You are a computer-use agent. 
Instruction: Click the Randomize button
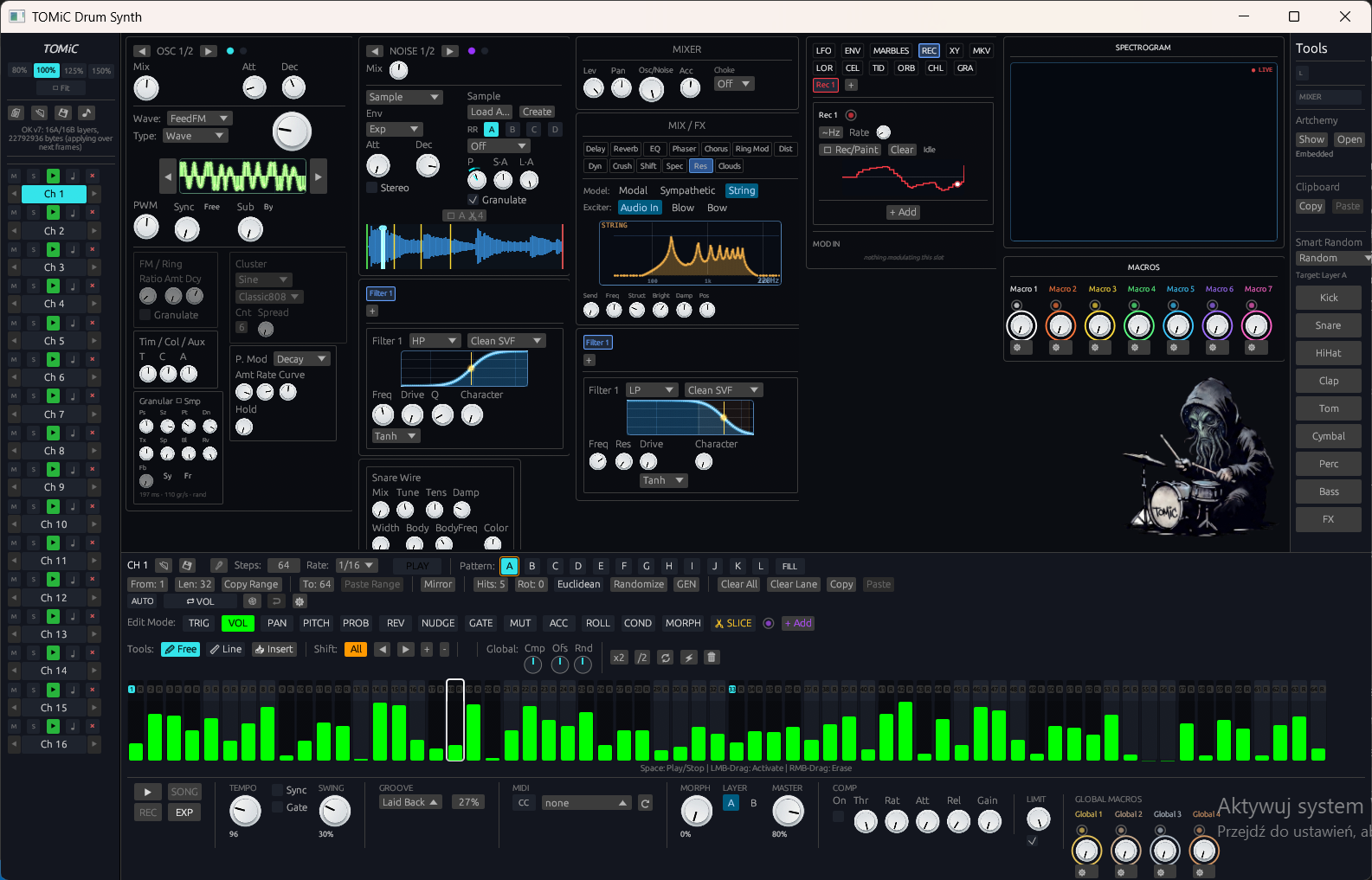pos(639,584)
